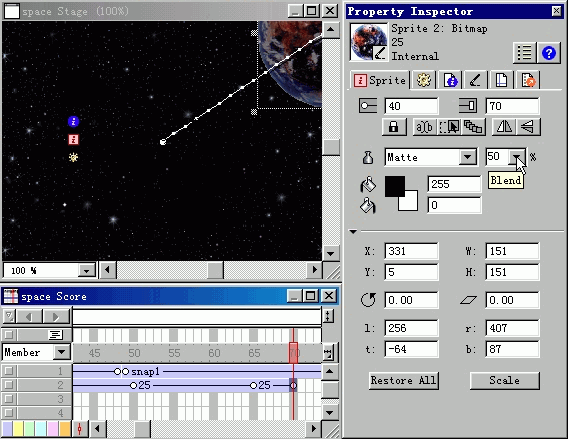Click the X position field
568x439 pixels.
click(411, 251)
